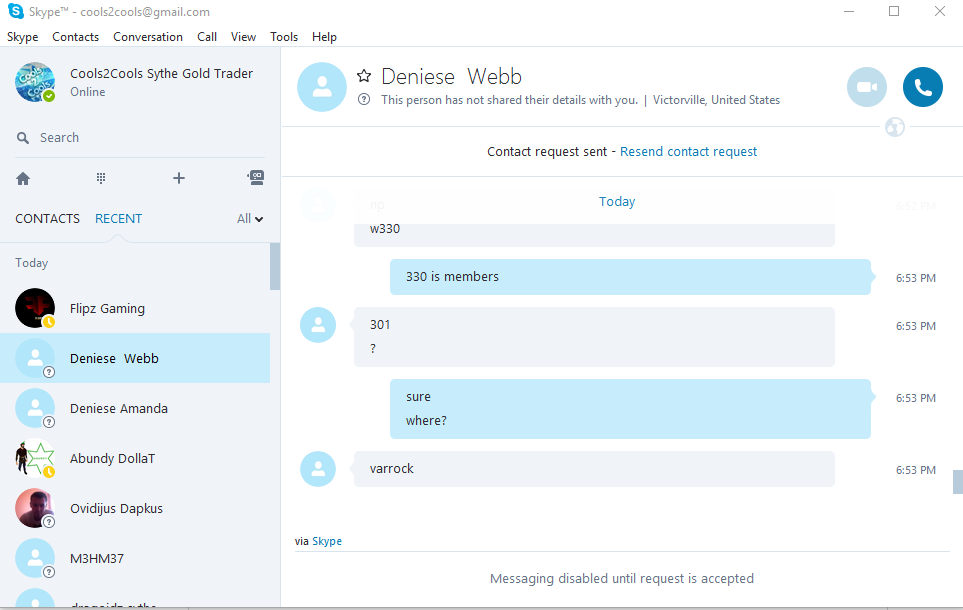Expand the All filter dropdown
Image resolution: width=963 pixels, height=610 pixels.
(250, 219)
